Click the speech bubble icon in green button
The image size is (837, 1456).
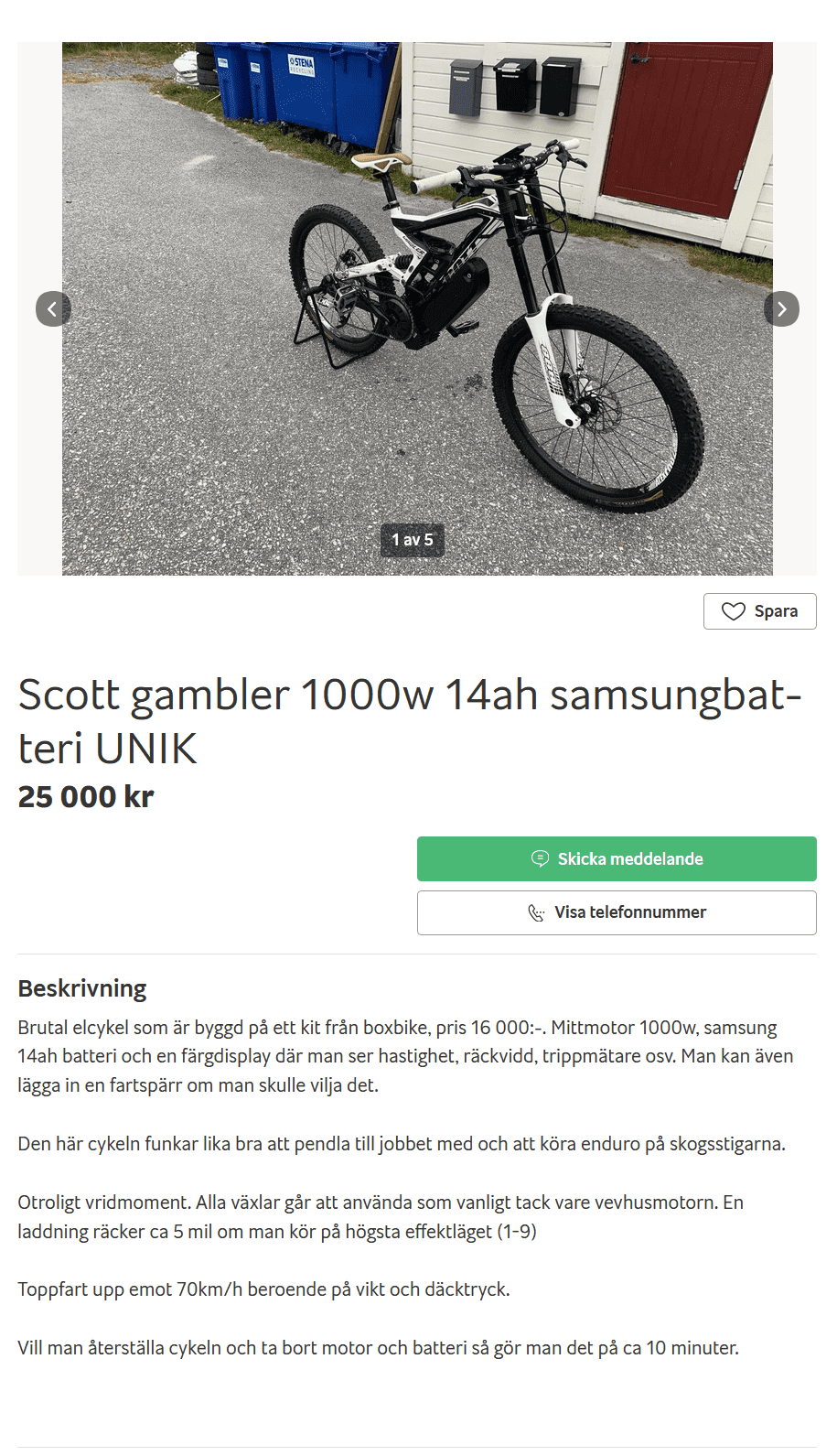(x=541, y=858)
